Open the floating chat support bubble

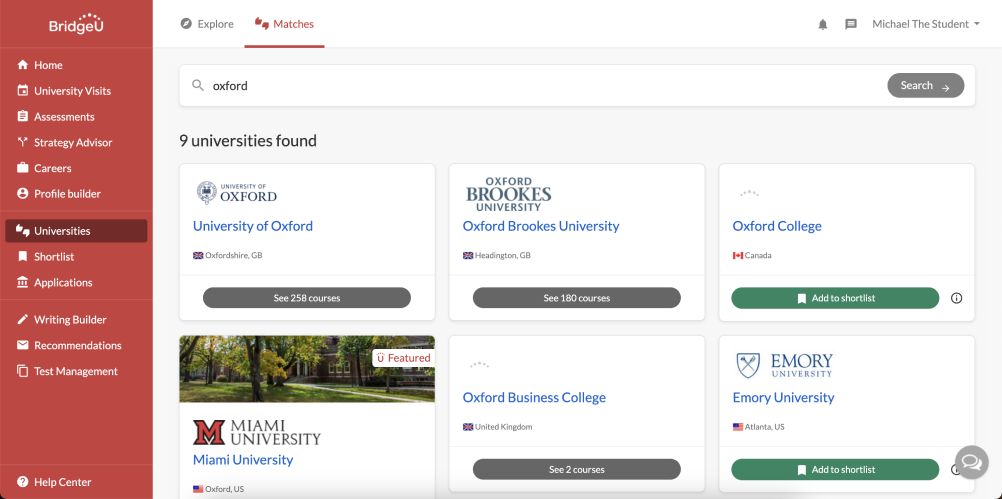click(x=971, y=462)
